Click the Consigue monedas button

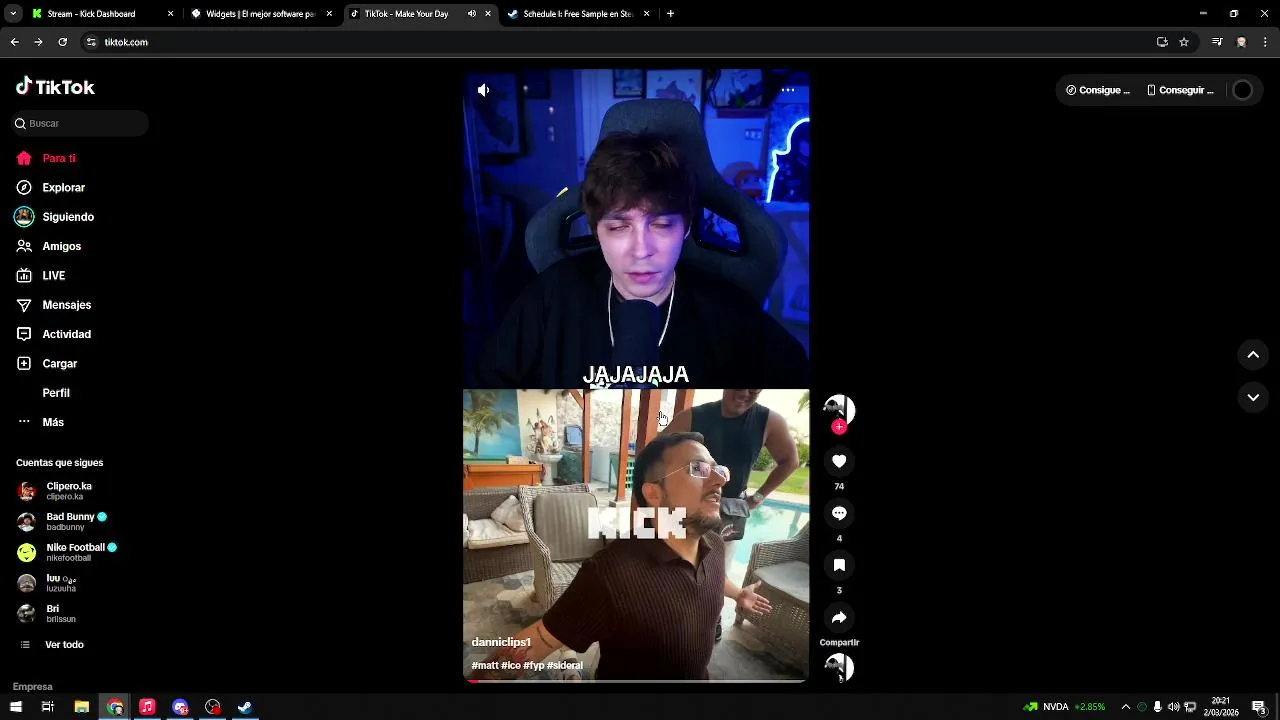[x=1098, y=90]
